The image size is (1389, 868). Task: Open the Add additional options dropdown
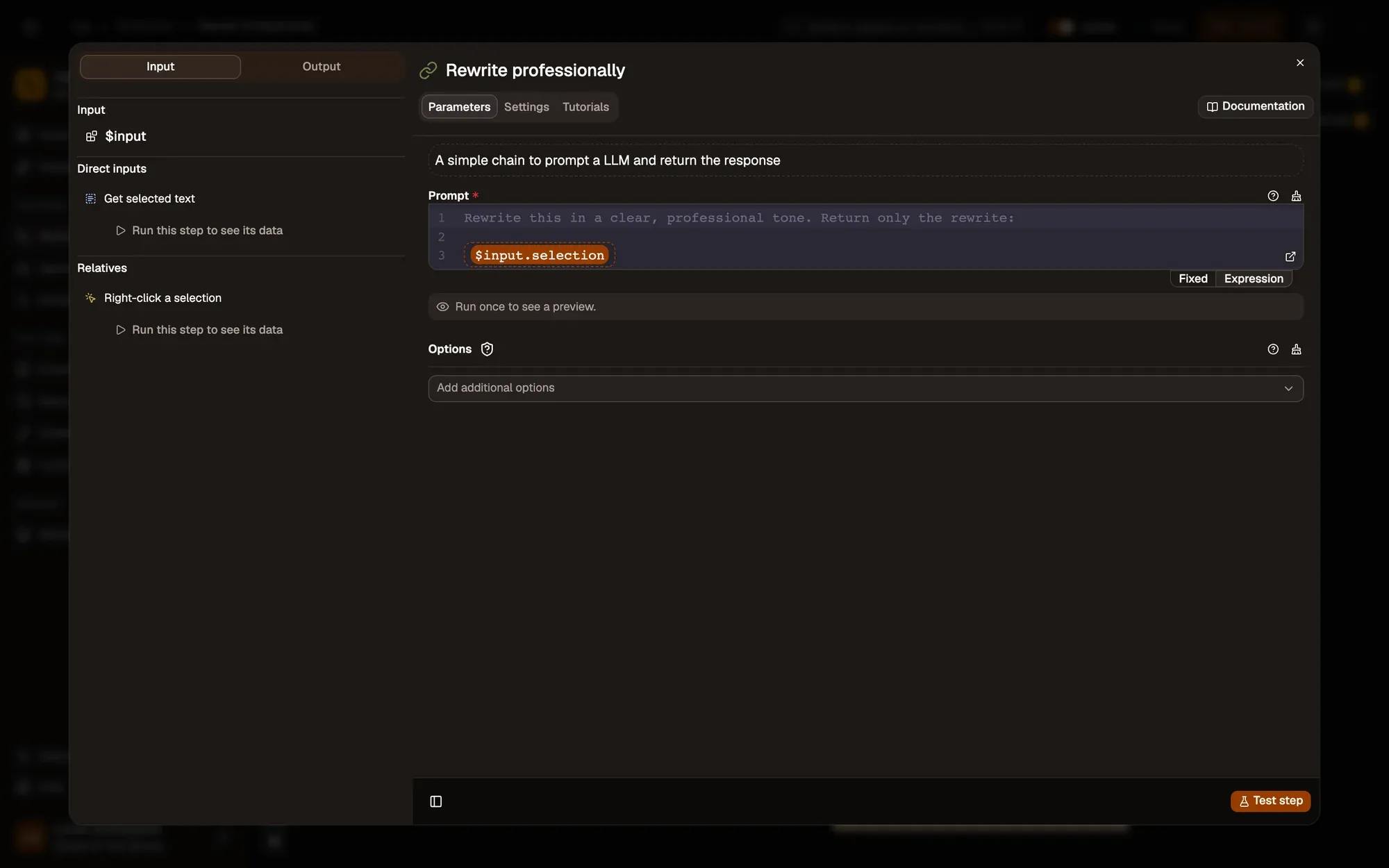tap(865, 388)
